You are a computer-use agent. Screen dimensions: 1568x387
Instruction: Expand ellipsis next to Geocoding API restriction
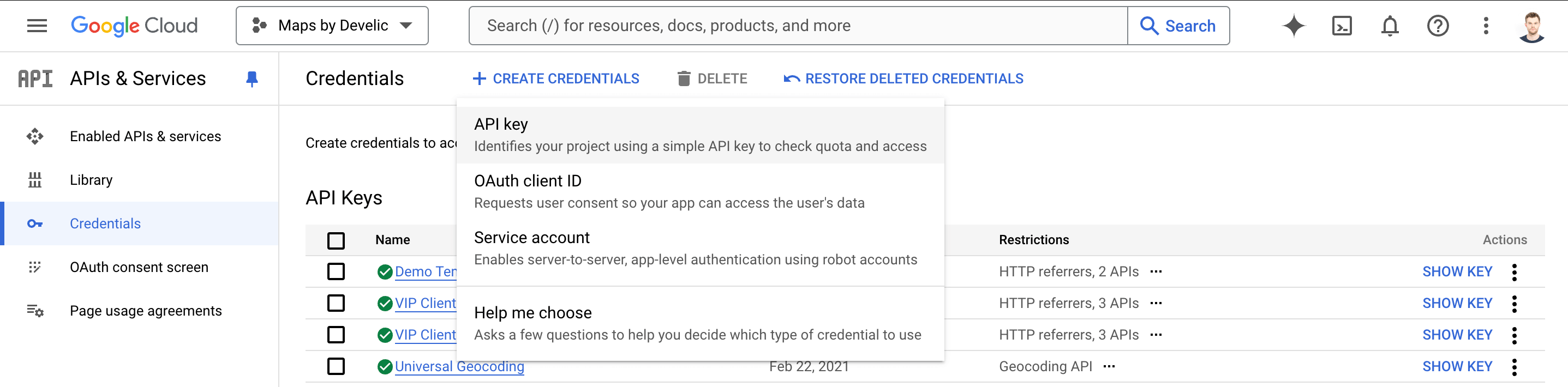(x=1109, y=366)
